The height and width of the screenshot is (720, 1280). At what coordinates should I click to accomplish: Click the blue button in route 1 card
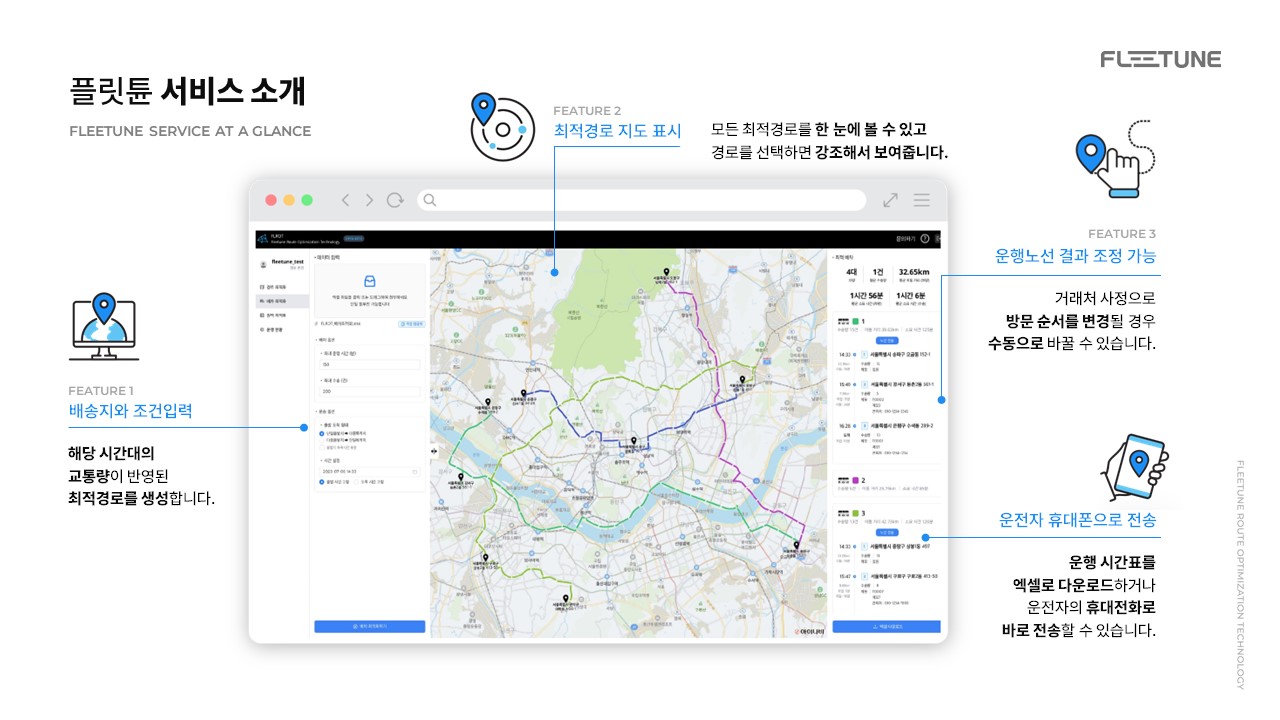886,339
